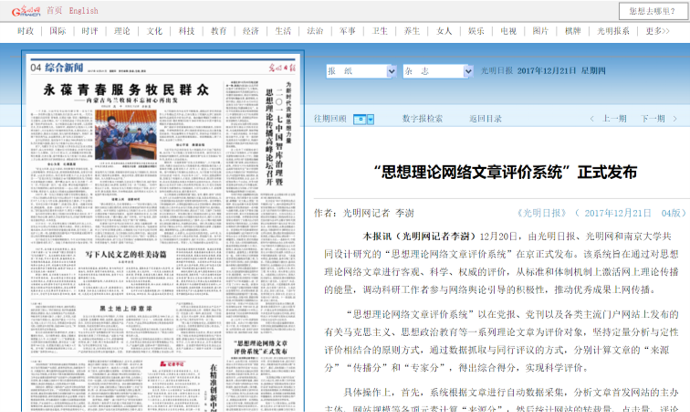Expand the 更多>> navigation overflow
Image resolution: width=690 pixels, height=412 pixels.
(656, 31)
